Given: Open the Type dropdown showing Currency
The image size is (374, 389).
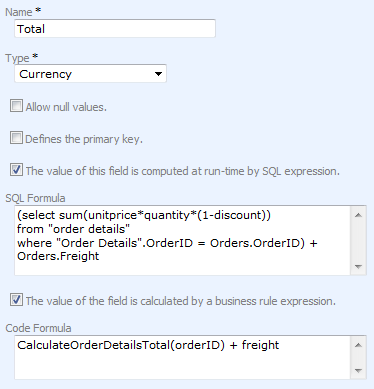Looking at the screenshot, I should [90, 74].
